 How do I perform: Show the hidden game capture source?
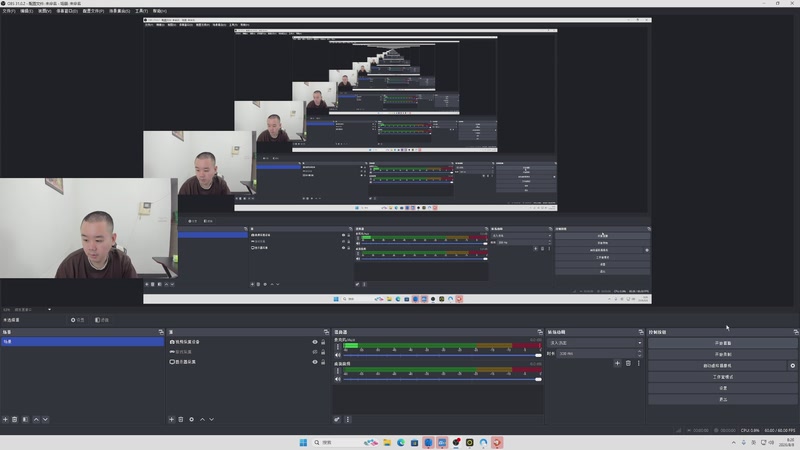315,352
